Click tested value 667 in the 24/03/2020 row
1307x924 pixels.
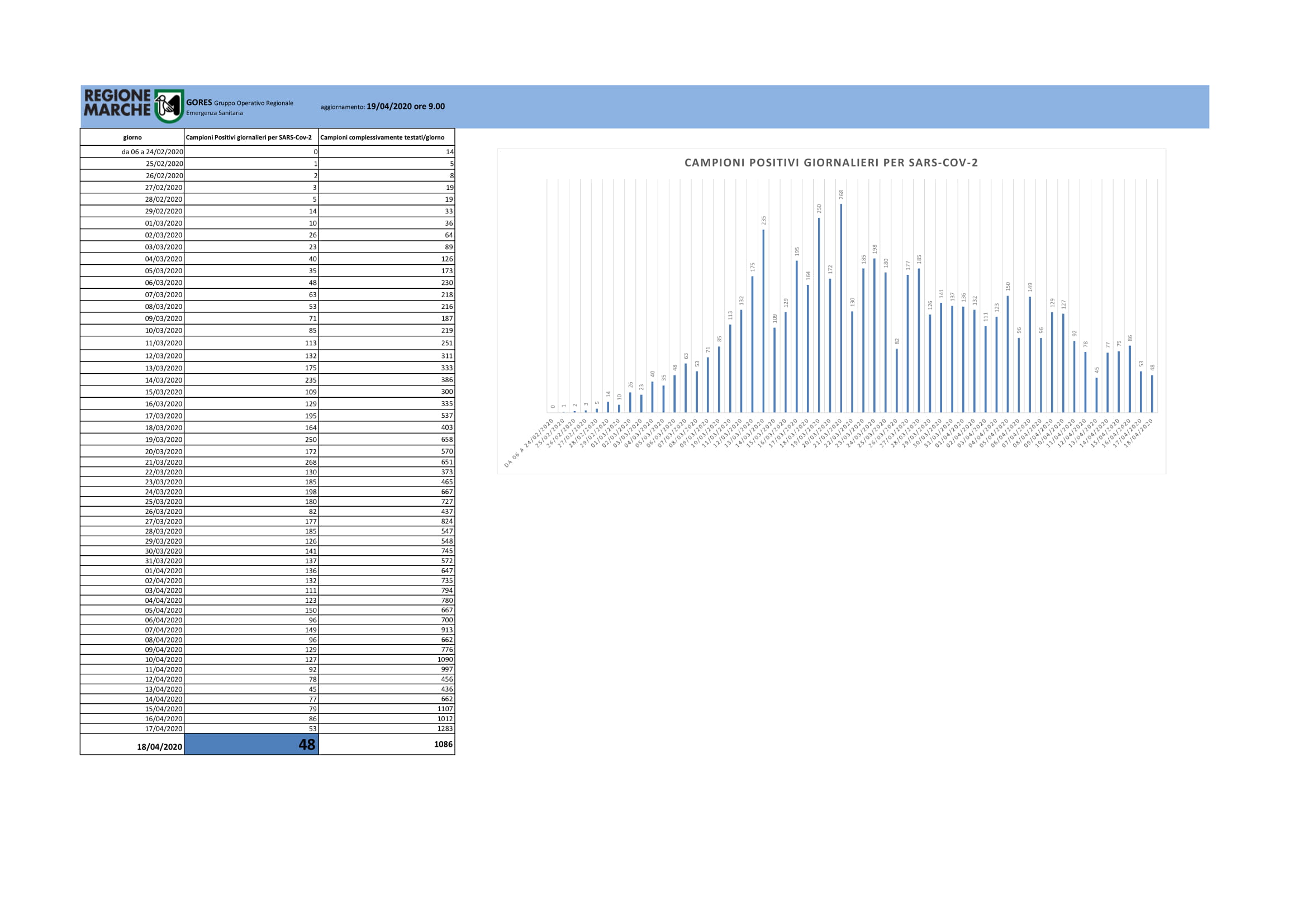(x=387, y=492)
